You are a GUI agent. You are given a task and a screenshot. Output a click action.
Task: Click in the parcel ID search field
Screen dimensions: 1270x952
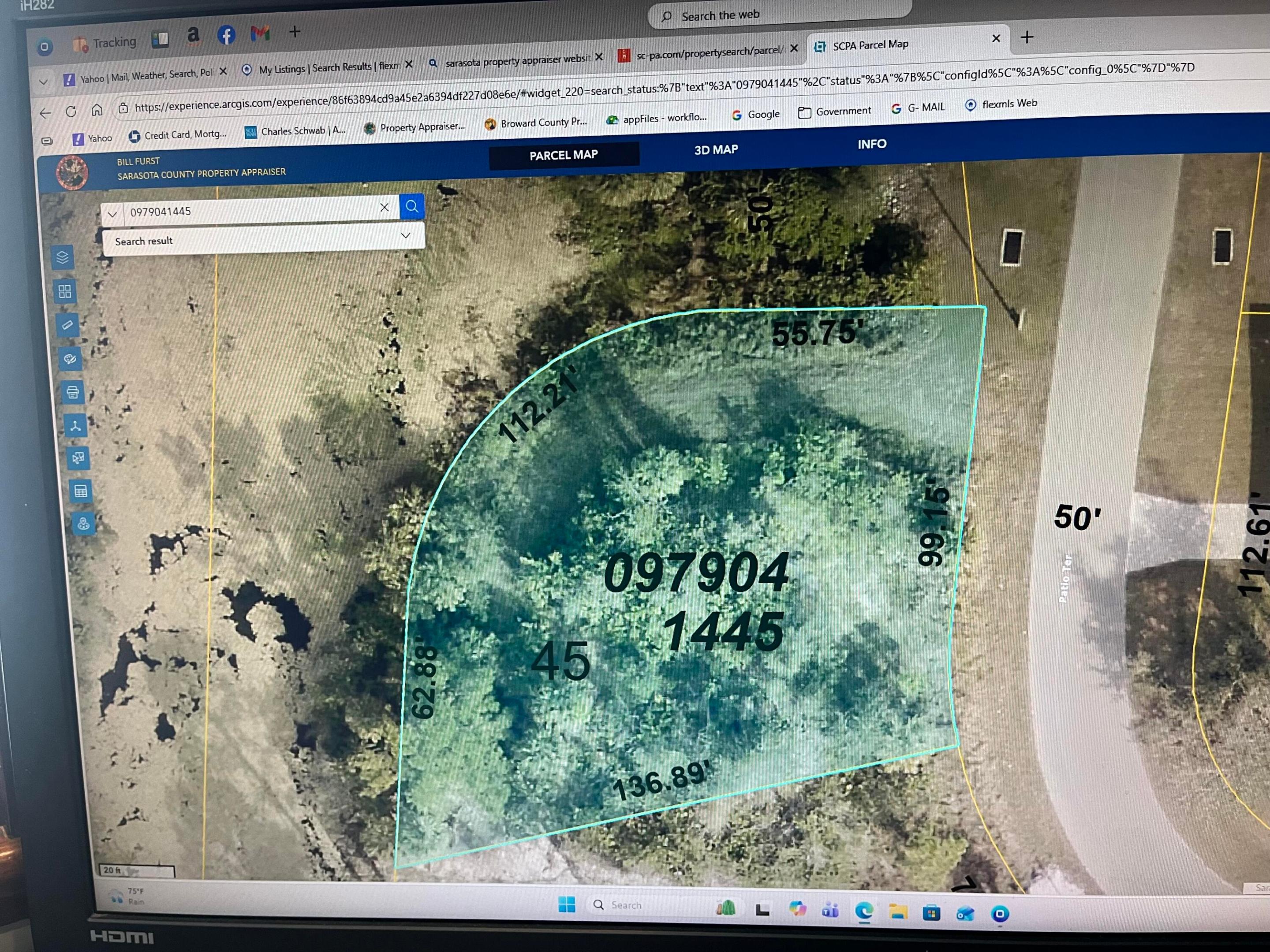(247, 211)
